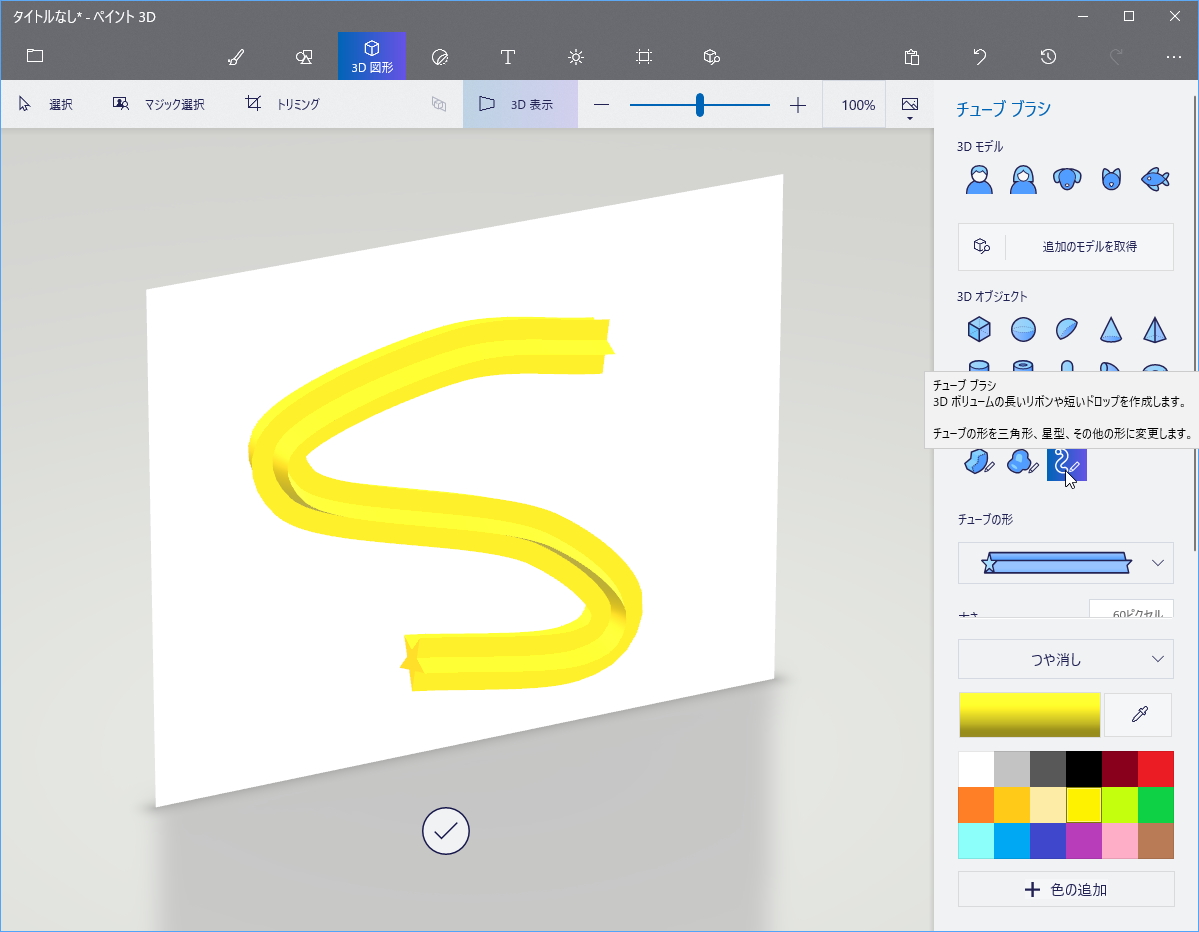Image resolution: width=1199 pixels, height=932 pixels.
Task: Pick the purple color swatch
Action: point(1084,841)
